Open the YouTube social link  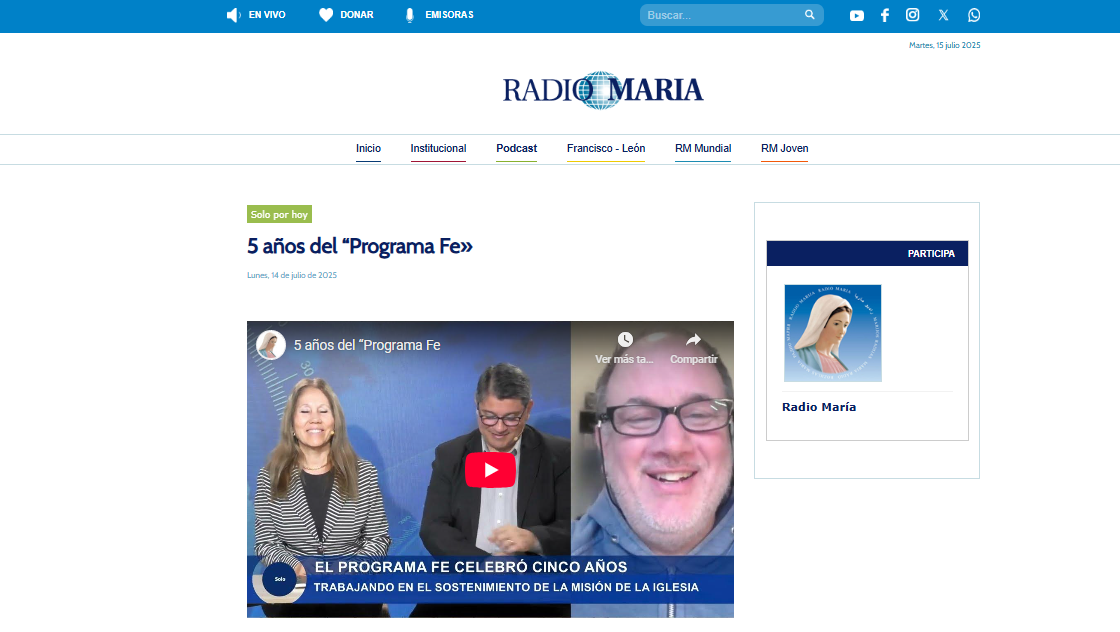click(856, 15)
